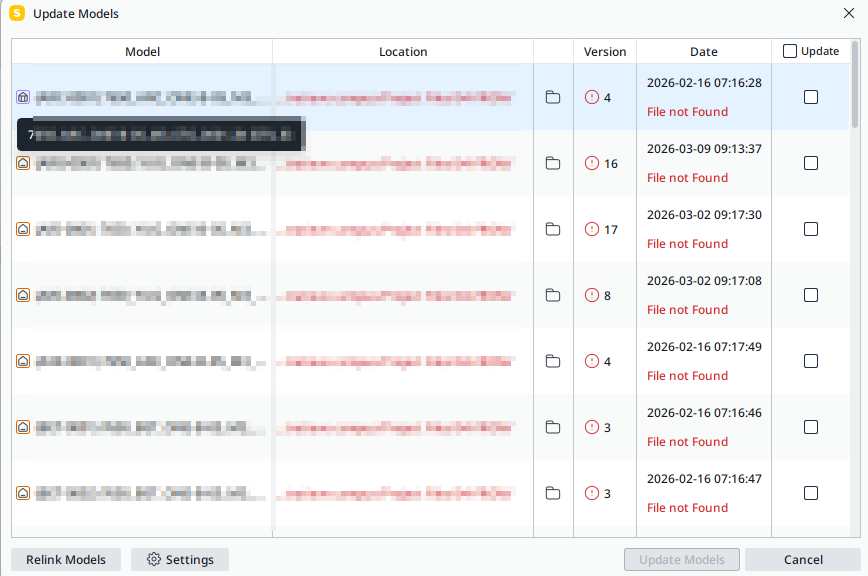Click the yellow S application icon
This screenshot has height=576, width=868.
(17, 13)
